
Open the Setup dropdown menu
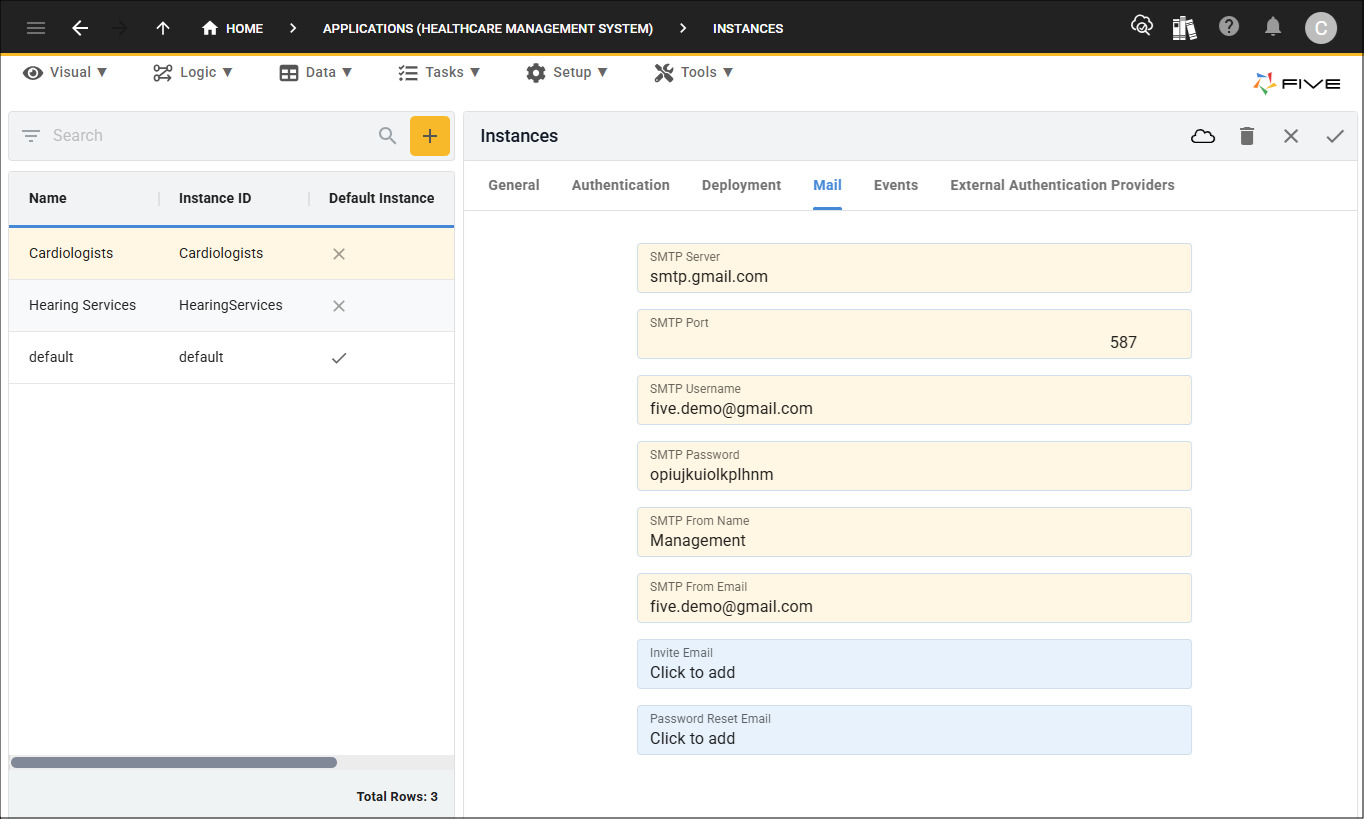click(567, 72)
